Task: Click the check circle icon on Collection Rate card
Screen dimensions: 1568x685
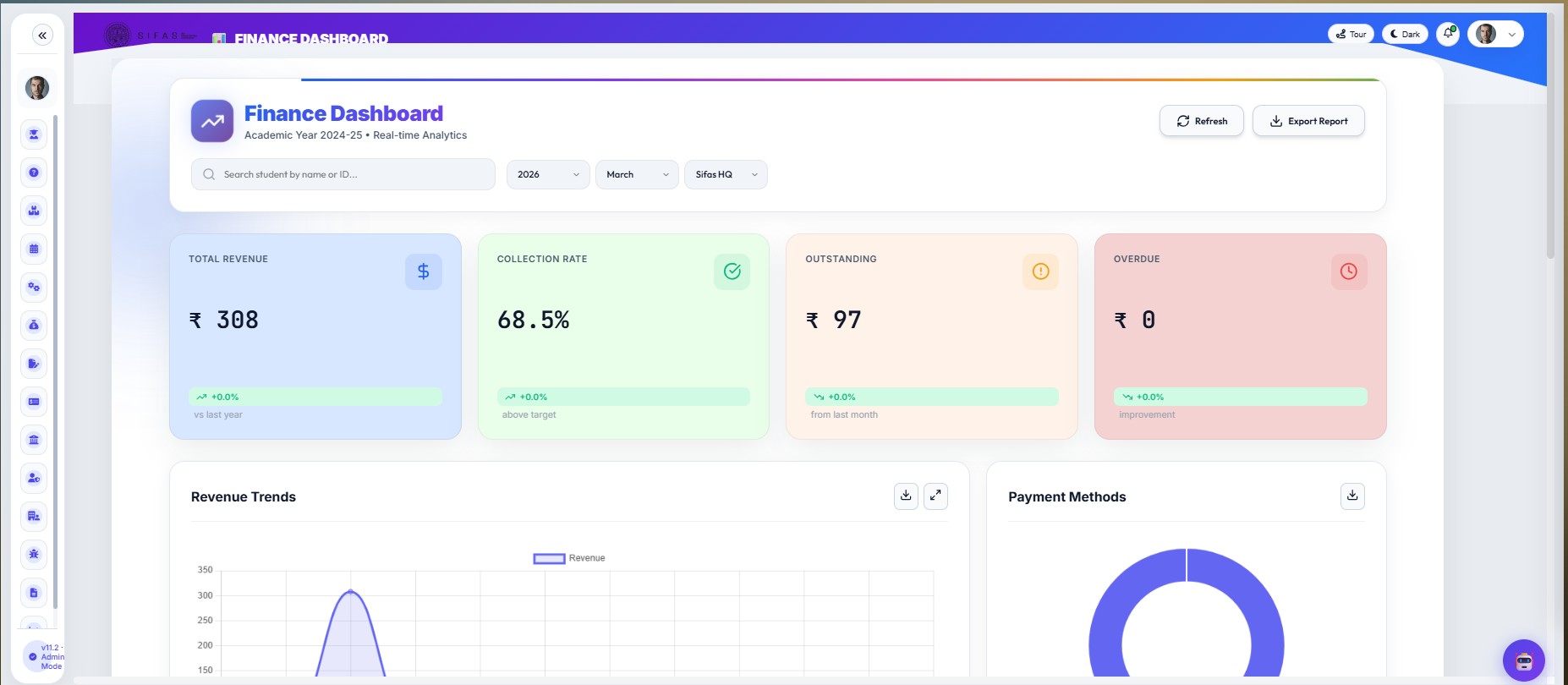Action: [732, 271]
